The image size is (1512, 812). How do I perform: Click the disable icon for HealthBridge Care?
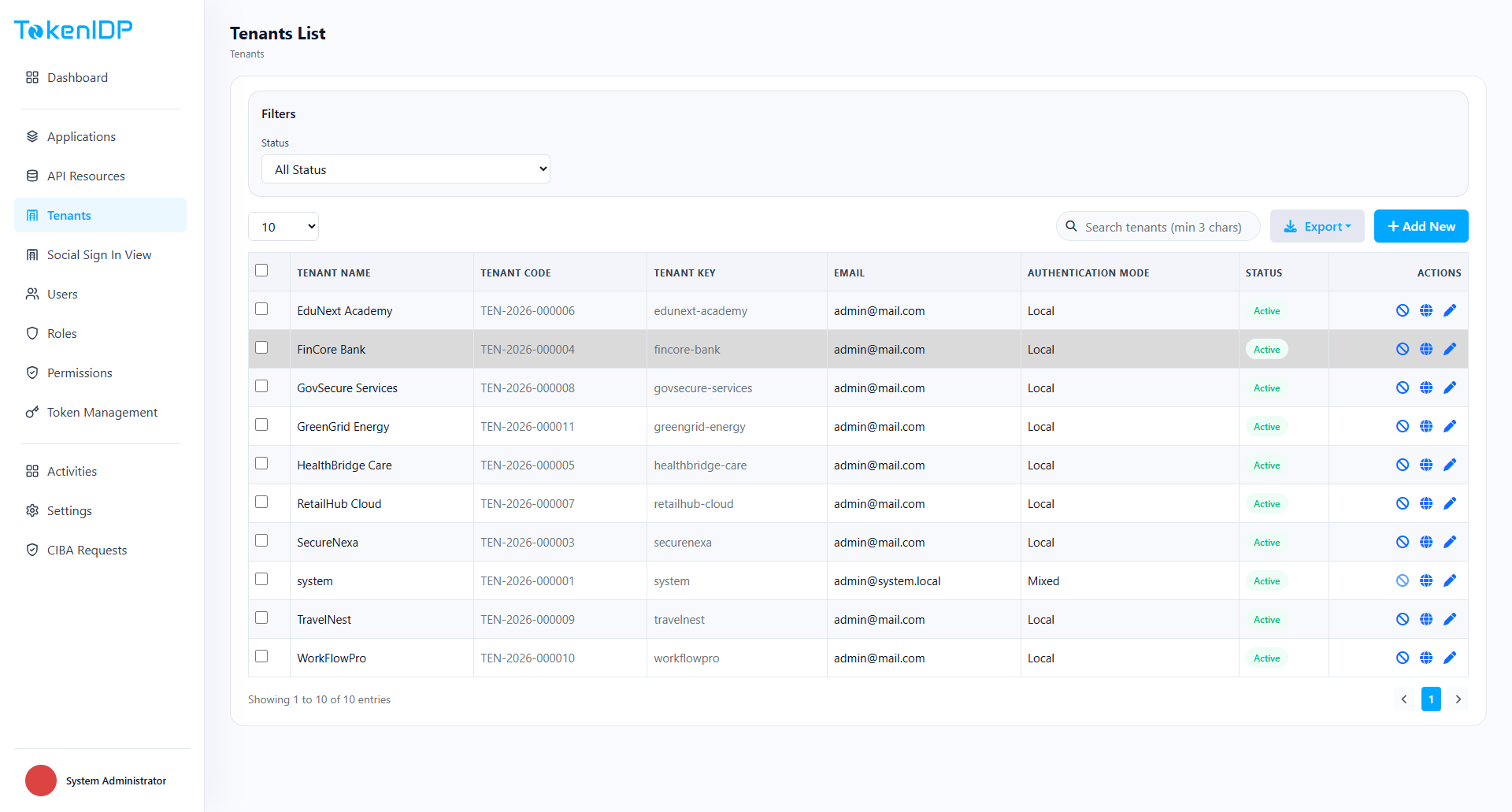(1403, 465)
